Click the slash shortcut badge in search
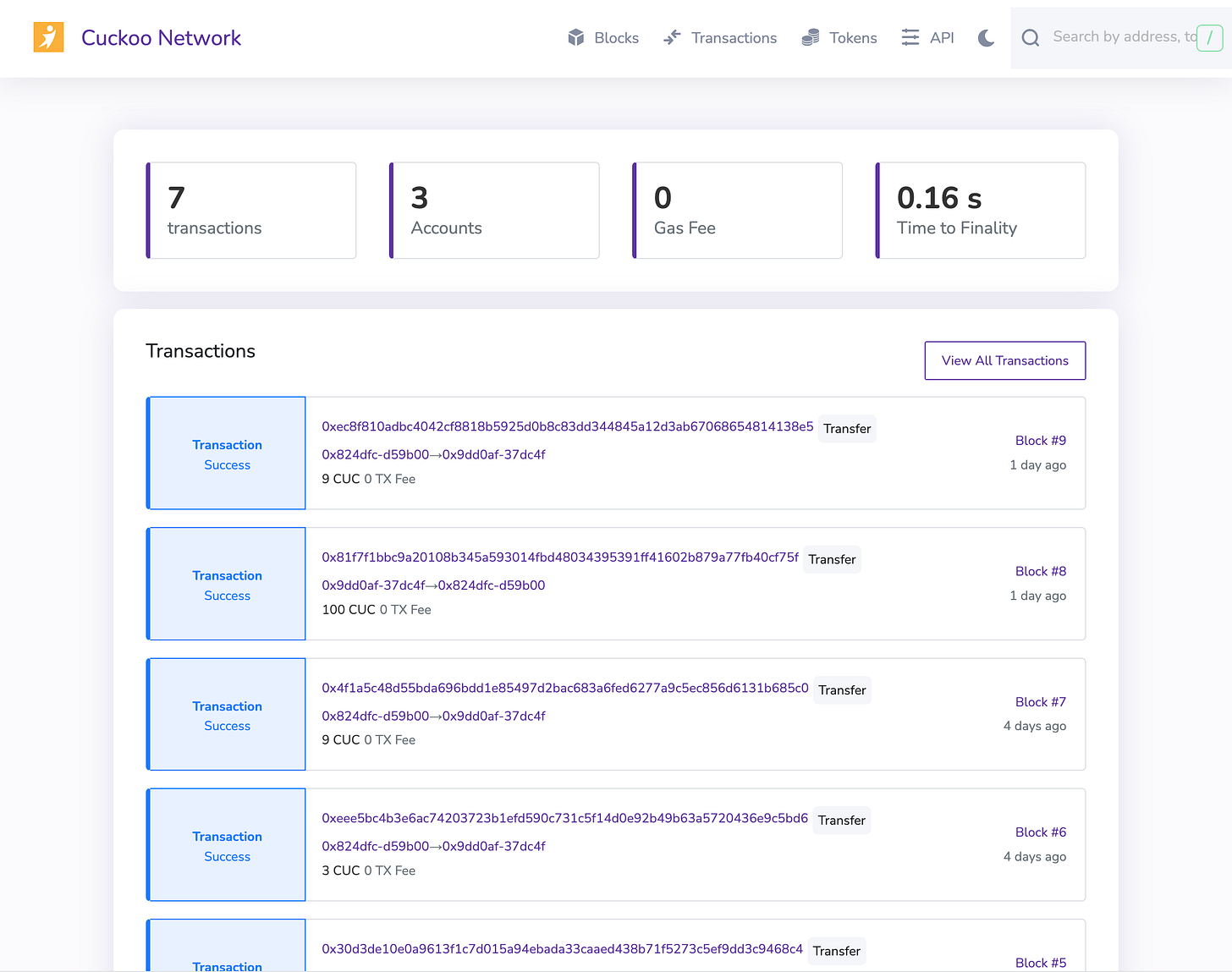The width and height of the screenshot is (1232, 972). pos(1210,37)
